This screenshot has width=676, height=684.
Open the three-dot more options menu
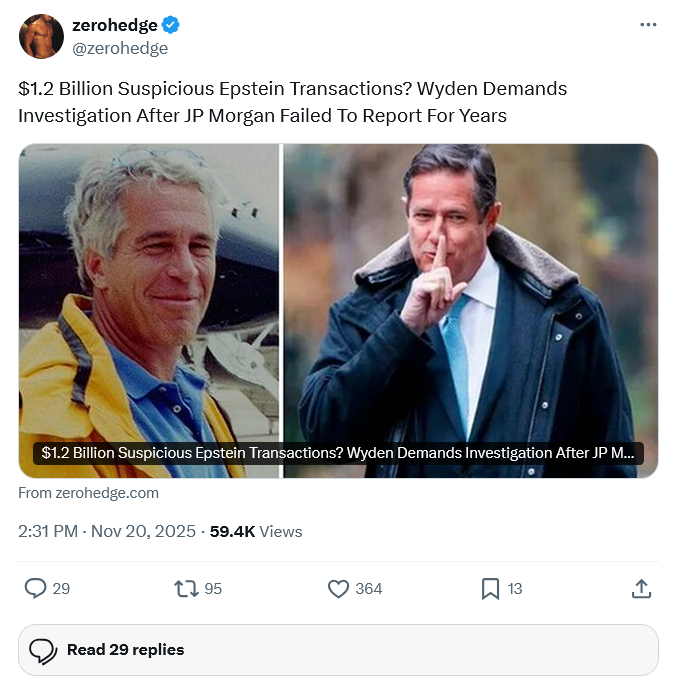[648, 25]
